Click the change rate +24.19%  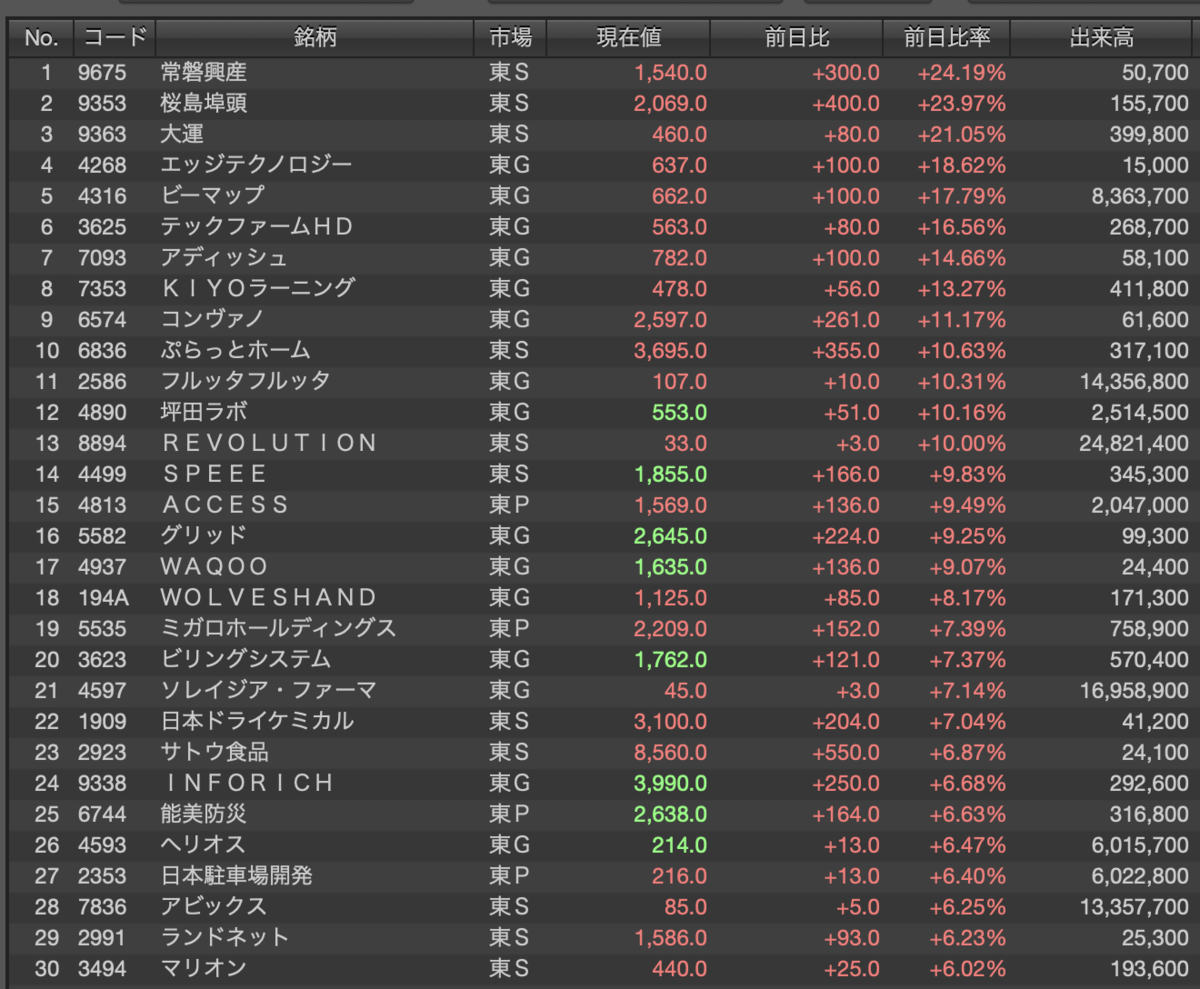pyautogui.click(x=961, y=73)
